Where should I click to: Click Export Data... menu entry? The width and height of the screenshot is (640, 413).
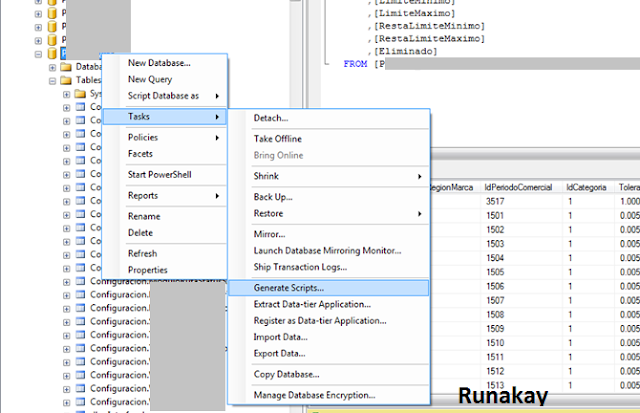click(279, 353)
